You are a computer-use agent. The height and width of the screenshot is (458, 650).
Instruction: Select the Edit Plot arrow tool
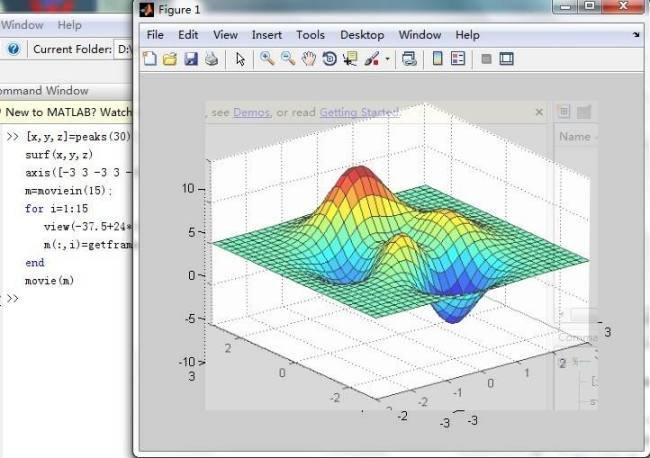tap(240, 59)
